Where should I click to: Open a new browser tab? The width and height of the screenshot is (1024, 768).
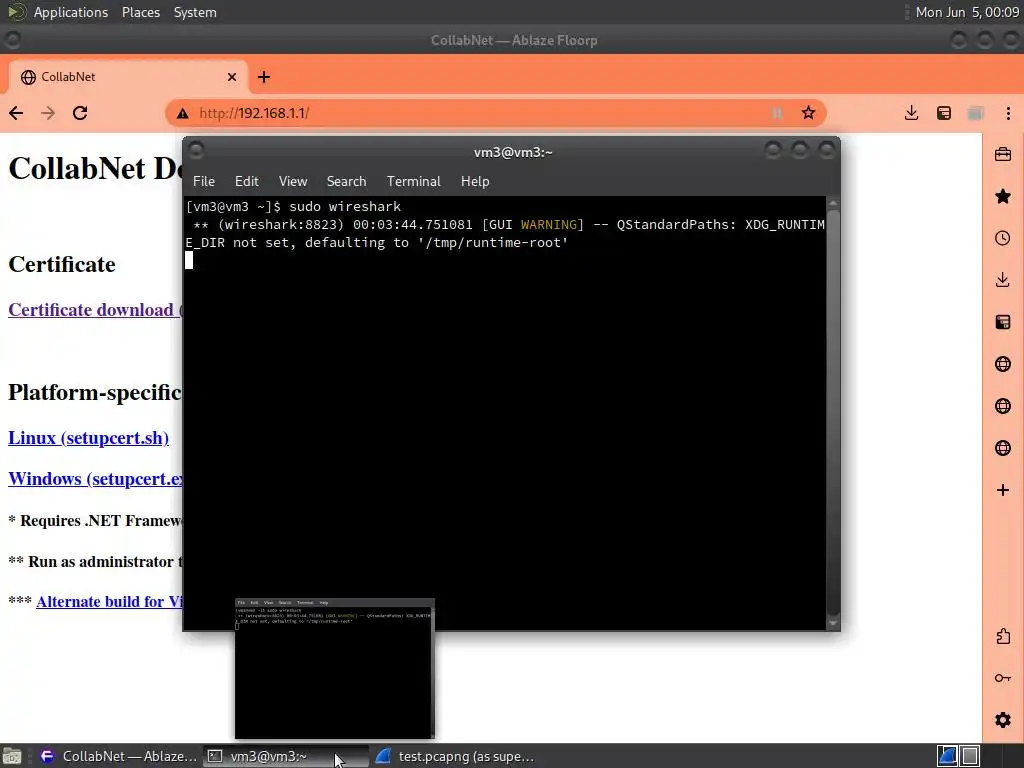[264, 77]
